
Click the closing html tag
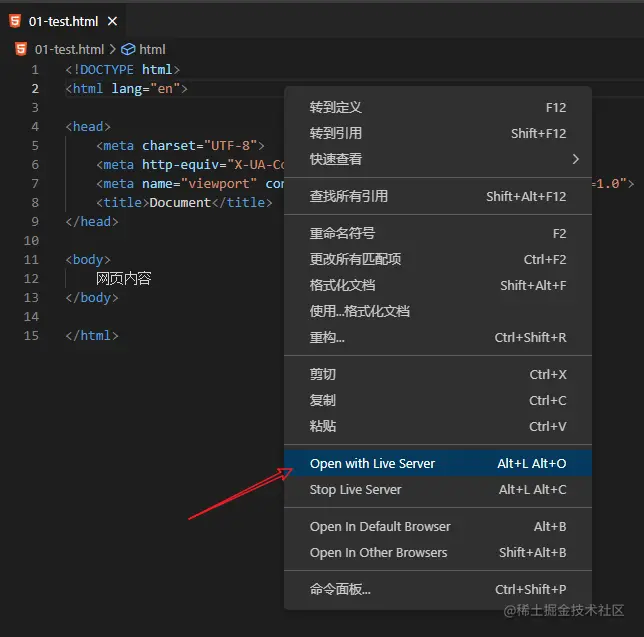point(92,336)
